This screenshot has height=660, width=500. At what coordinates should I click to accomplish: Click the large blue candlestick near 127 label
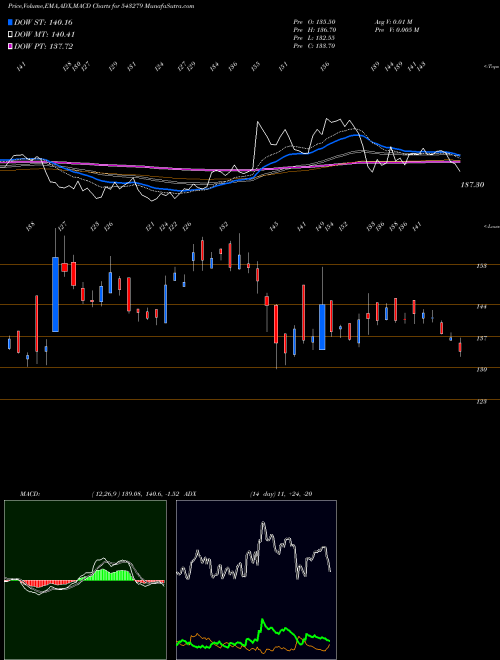56,294
